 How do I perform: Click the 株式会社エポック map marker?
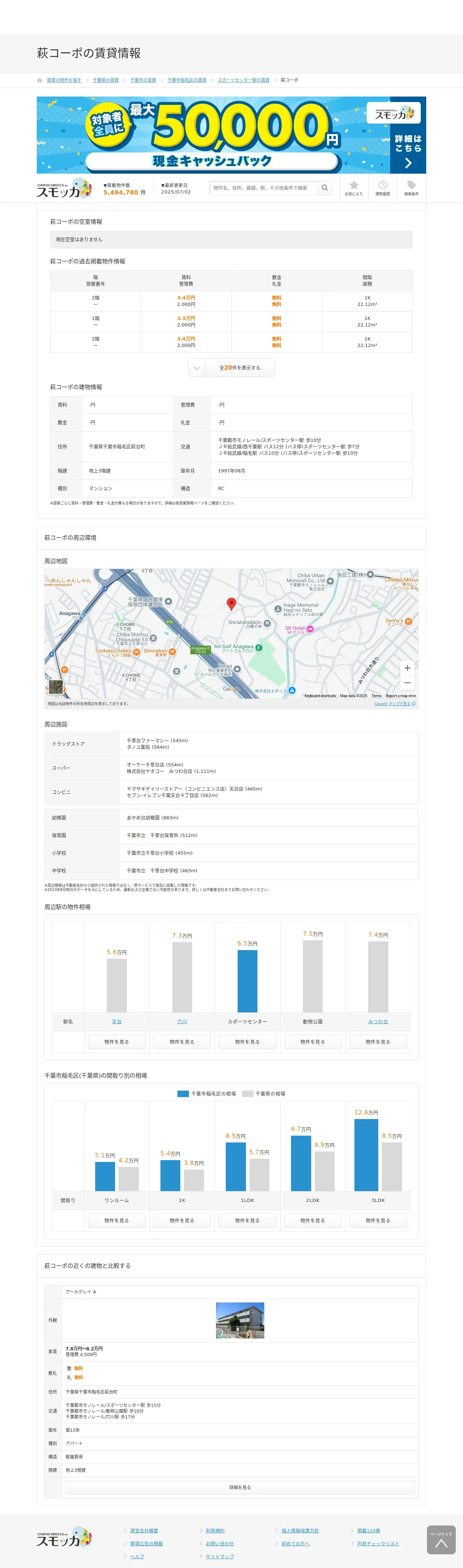tap(292, 690)
